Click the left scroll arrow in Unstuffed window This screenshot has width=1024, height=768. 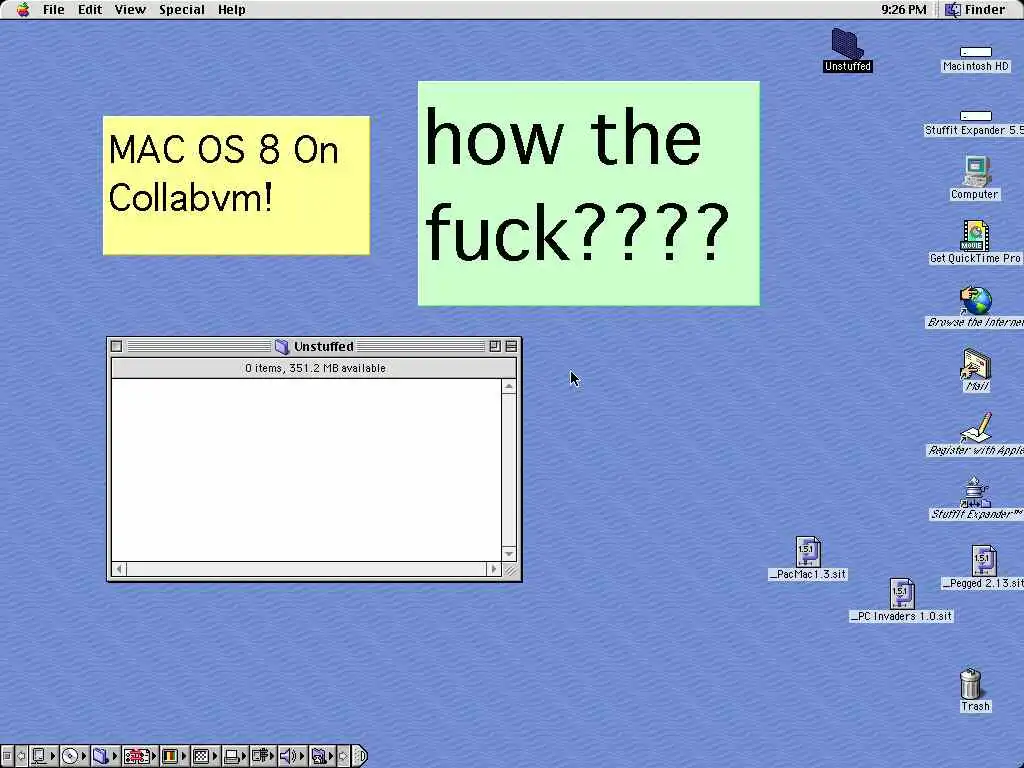click(x=119, y=569)
